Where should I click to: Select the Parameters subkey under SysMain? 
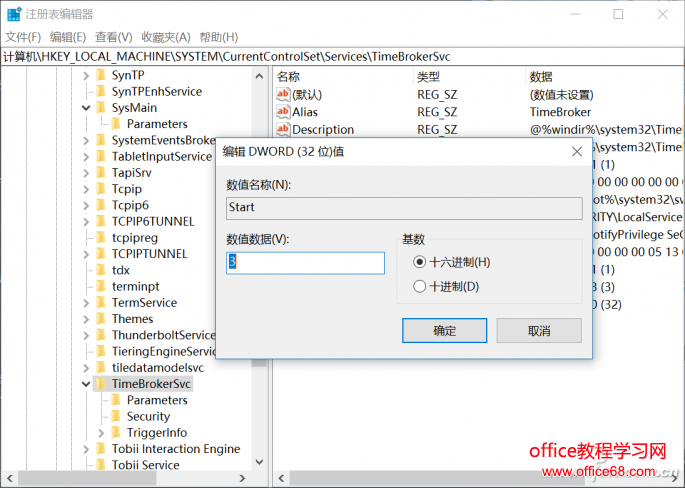157,124
